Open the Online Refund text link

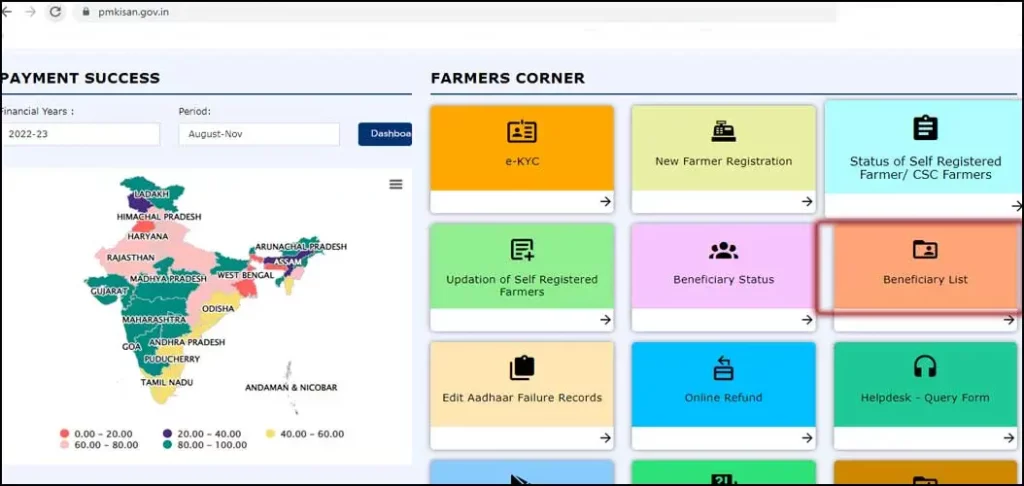pos(723,397)
